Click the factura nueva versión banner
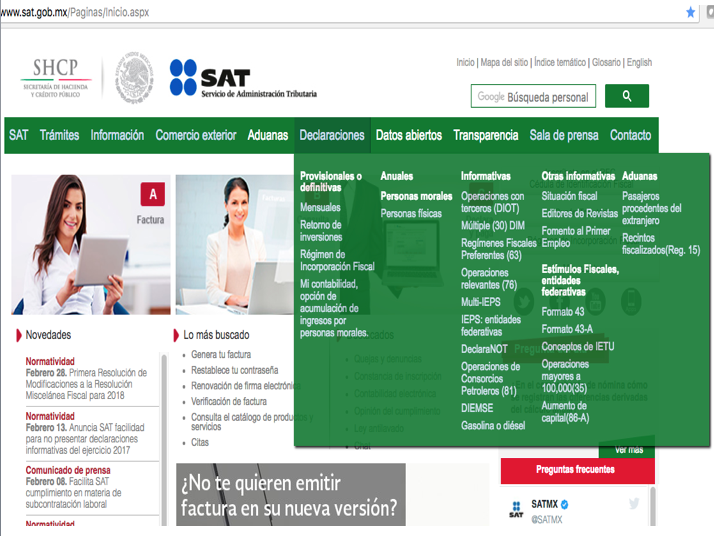 pos(291,495)
